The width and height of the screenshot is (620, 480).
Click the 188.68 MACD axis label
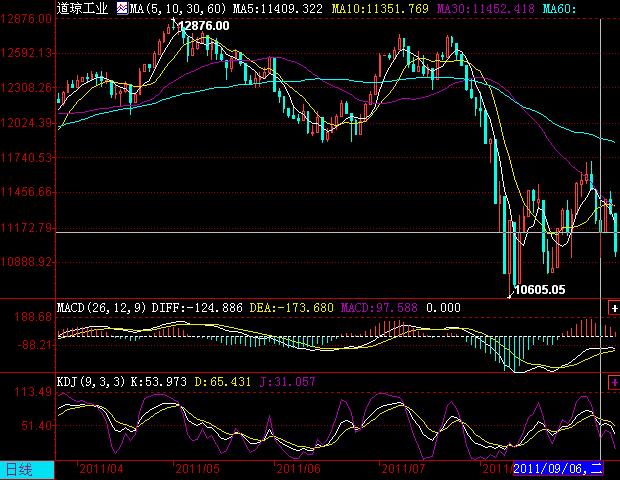coord(33,317)
